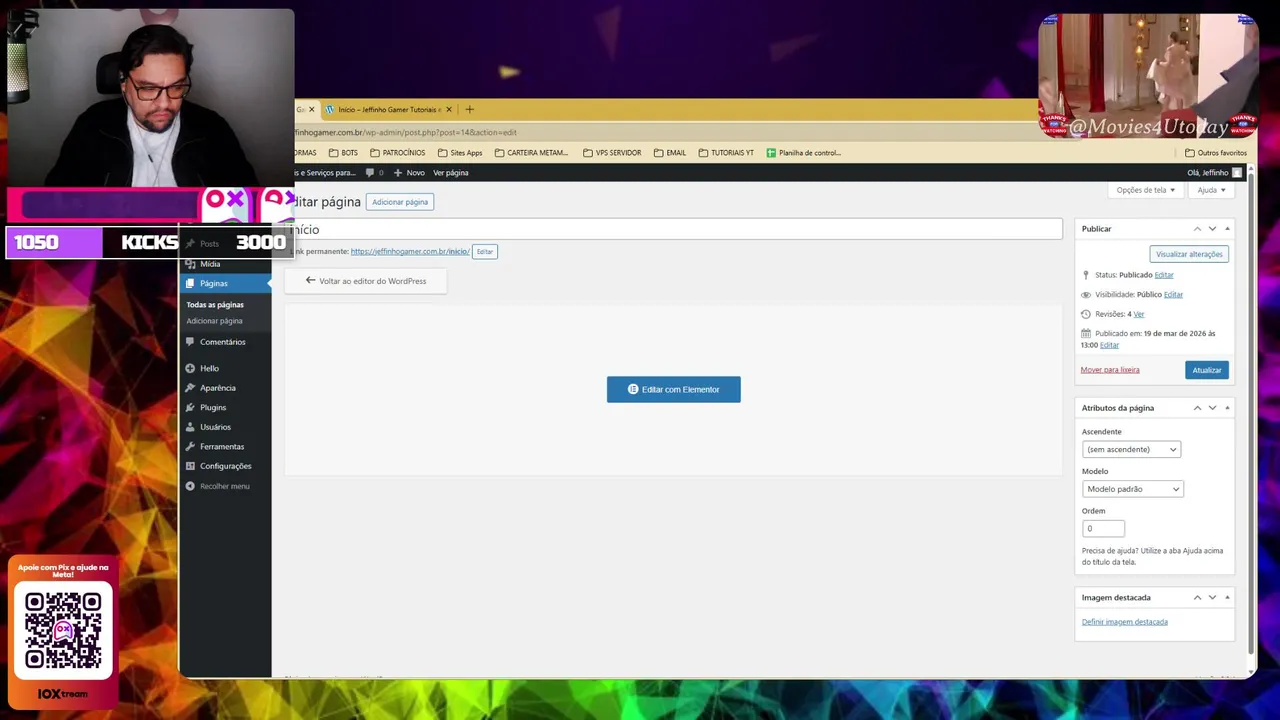Open the Aparência menu item

coord(225,388)
